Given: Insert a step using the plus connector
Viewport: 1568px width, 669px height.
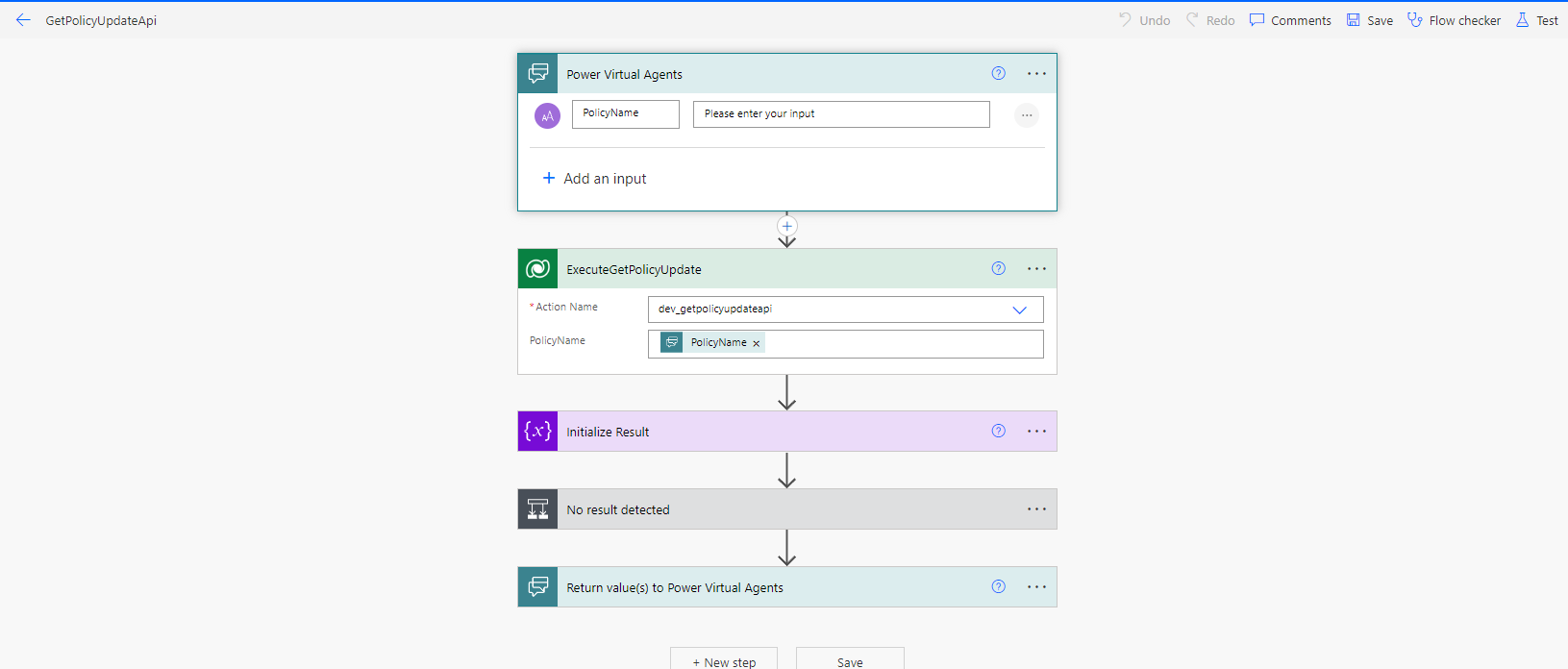Looking at the screenshot, I should (x=787, y=226).
